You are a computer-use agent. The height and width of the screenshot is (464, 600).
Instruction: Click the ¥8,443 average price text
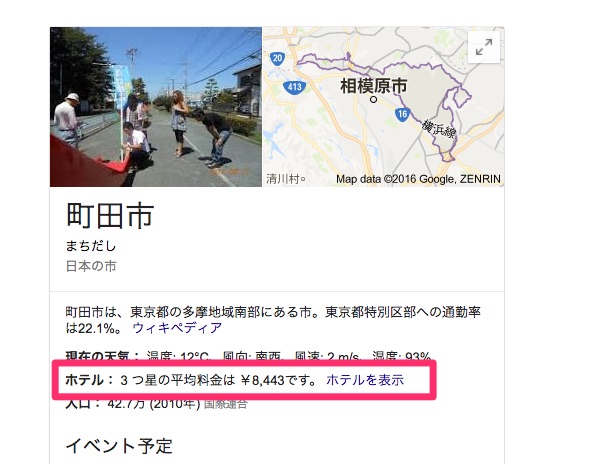[262, 380]
